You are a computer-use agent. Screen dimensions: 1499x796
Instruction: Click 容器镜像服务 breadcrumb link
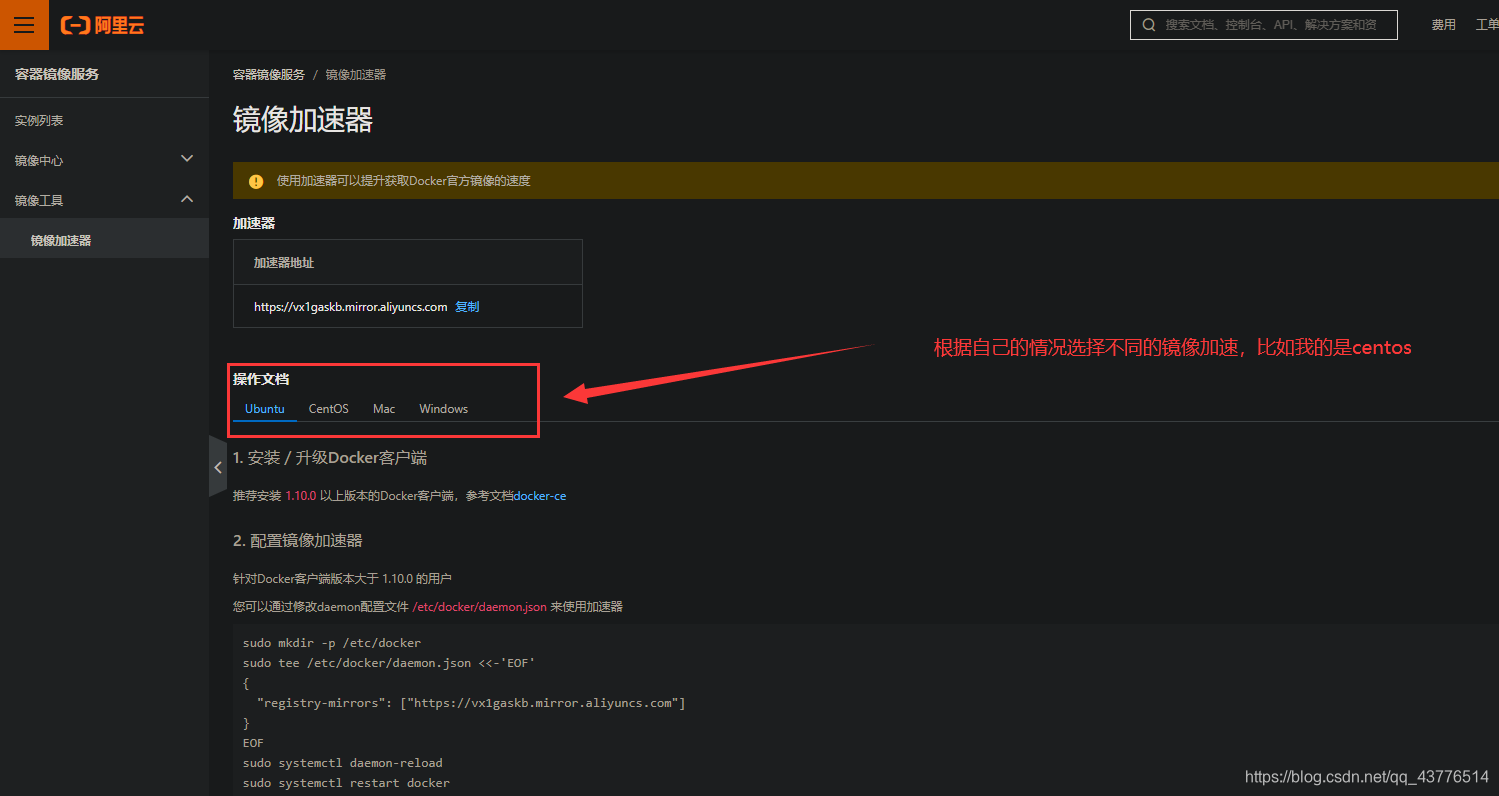pyautogui.click(x=269, y=75)
